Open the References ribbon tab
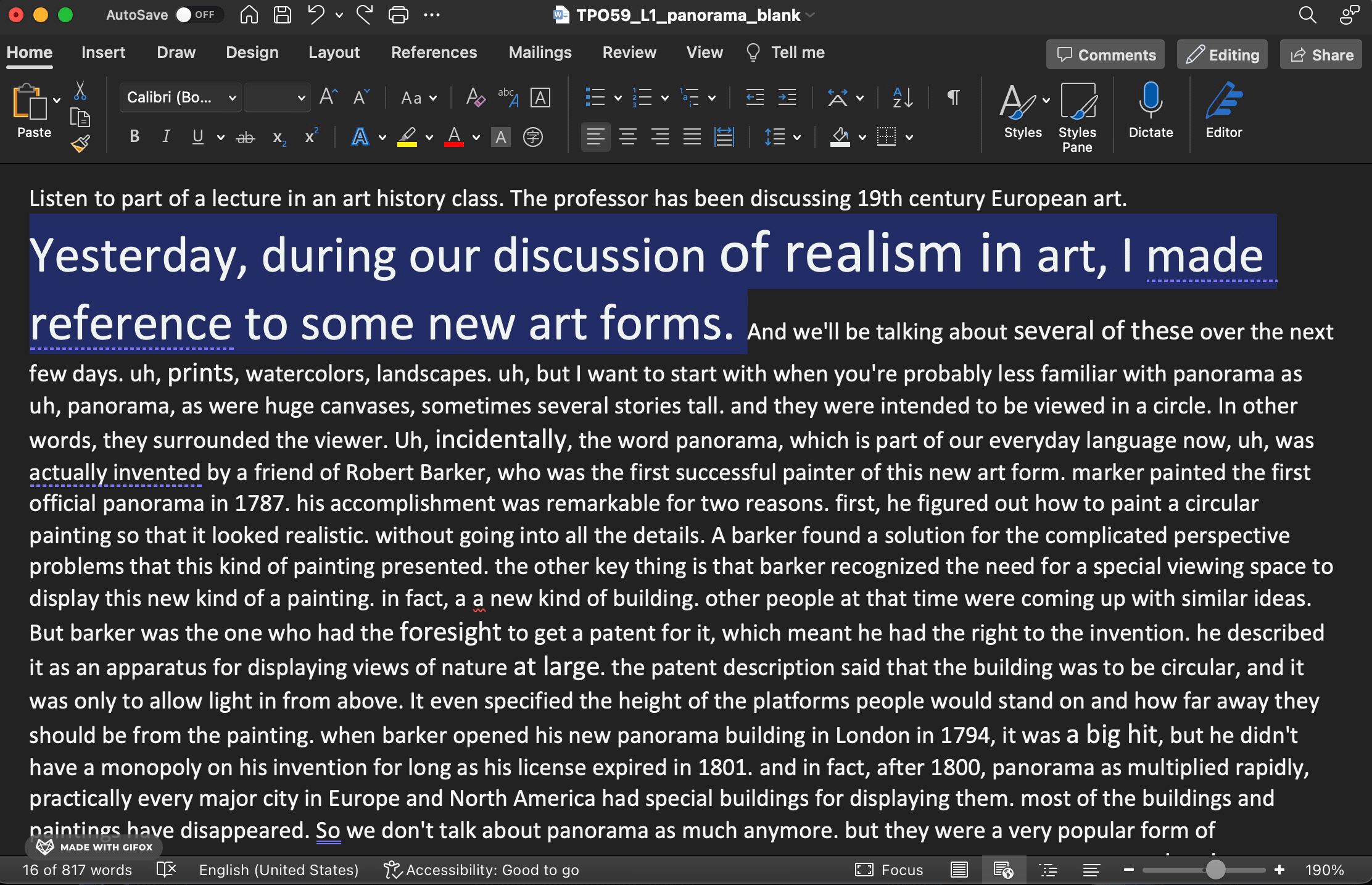This screenshot has height=885, width=1372. 434,52
